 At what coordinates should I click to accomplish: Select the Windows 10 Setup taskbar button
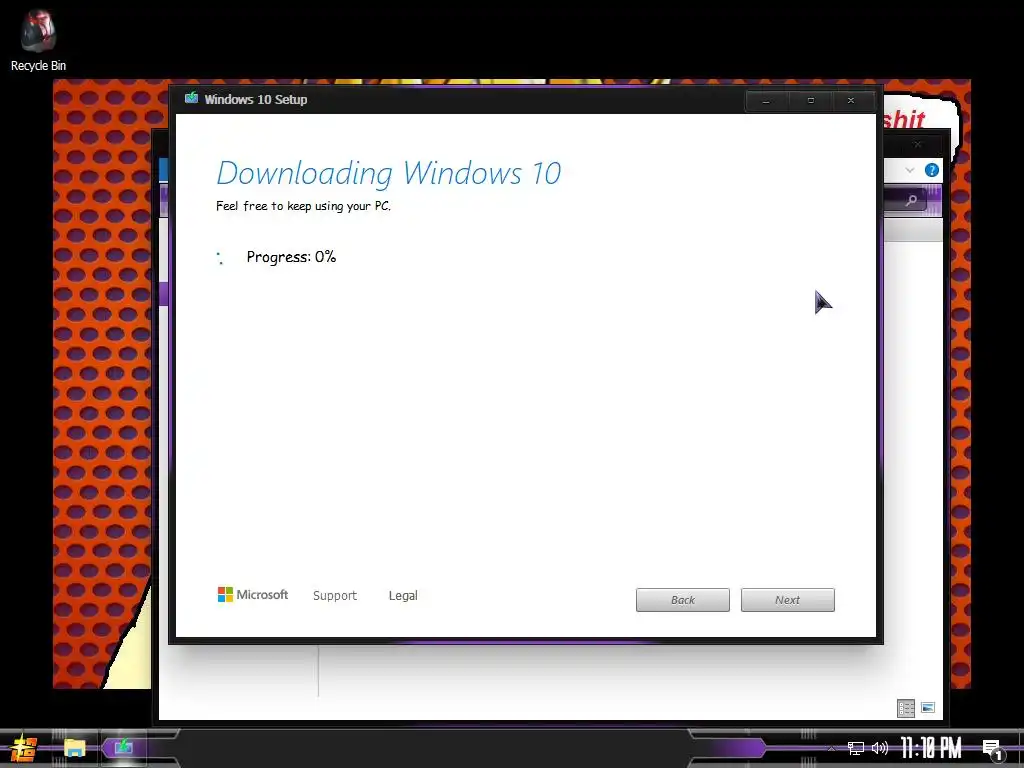[123, 747]
